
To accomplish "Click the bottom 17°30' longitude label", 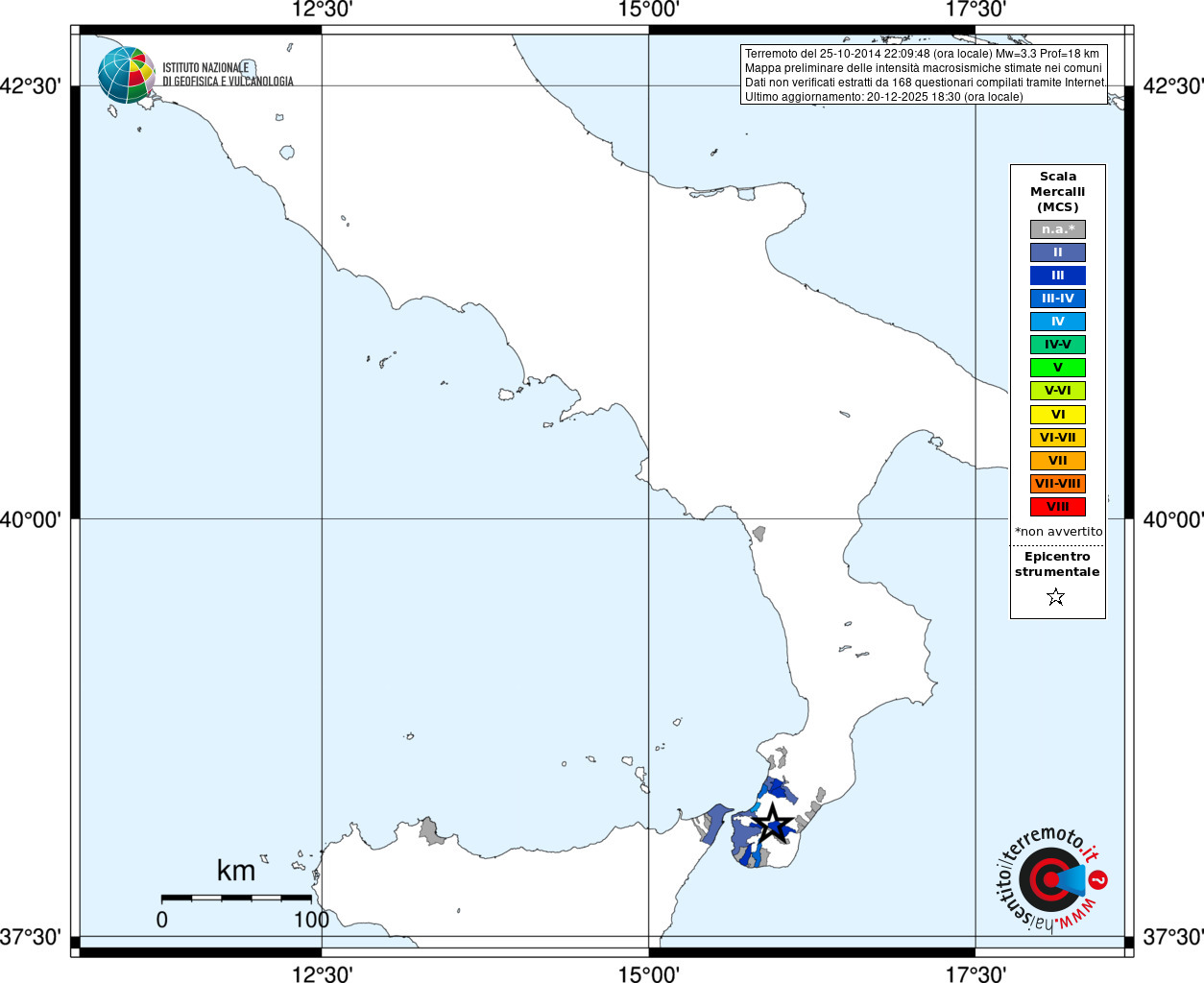I will click(975, 973).
